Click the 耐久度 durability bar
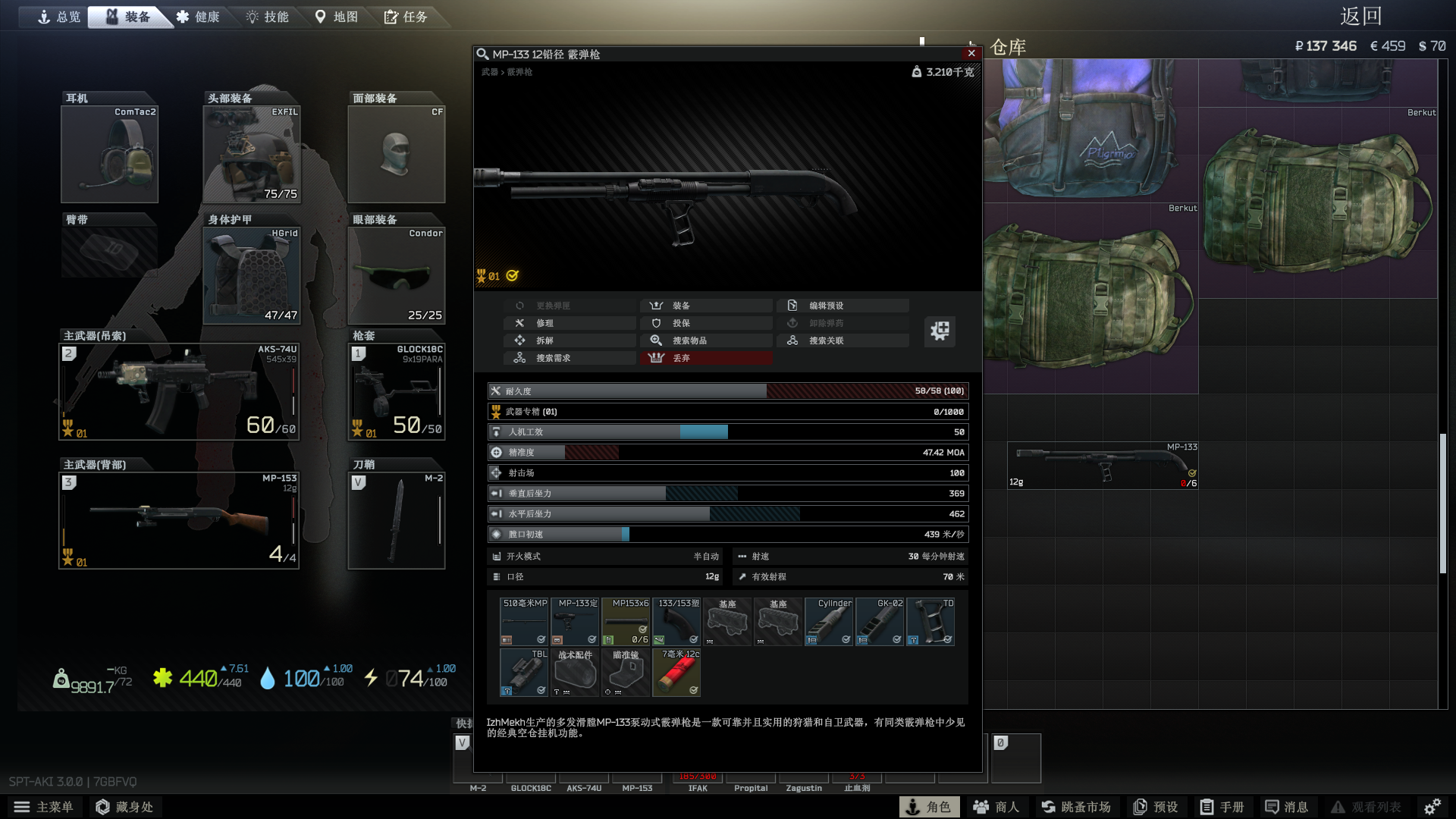This screenshot has height=819, width=1456. coord(728,391)
